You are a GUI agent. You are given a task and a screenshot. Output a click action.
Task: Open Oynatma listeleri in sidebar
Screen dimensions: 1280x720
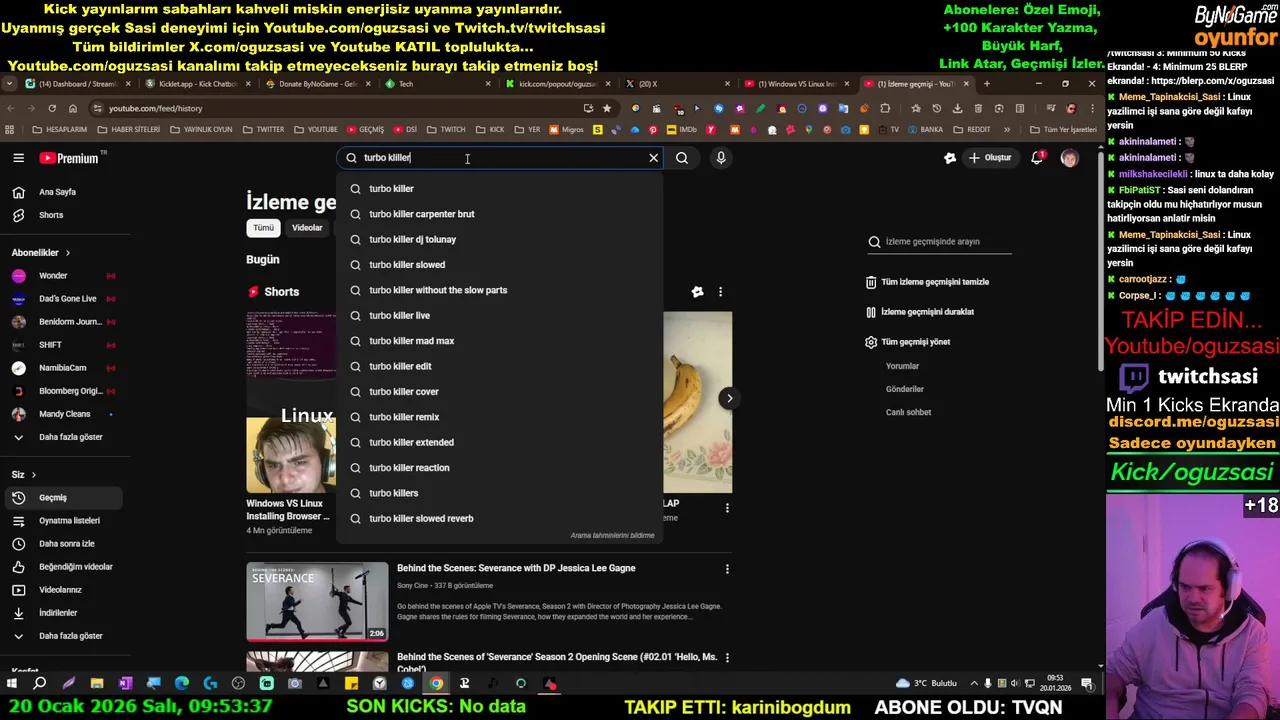65,521
